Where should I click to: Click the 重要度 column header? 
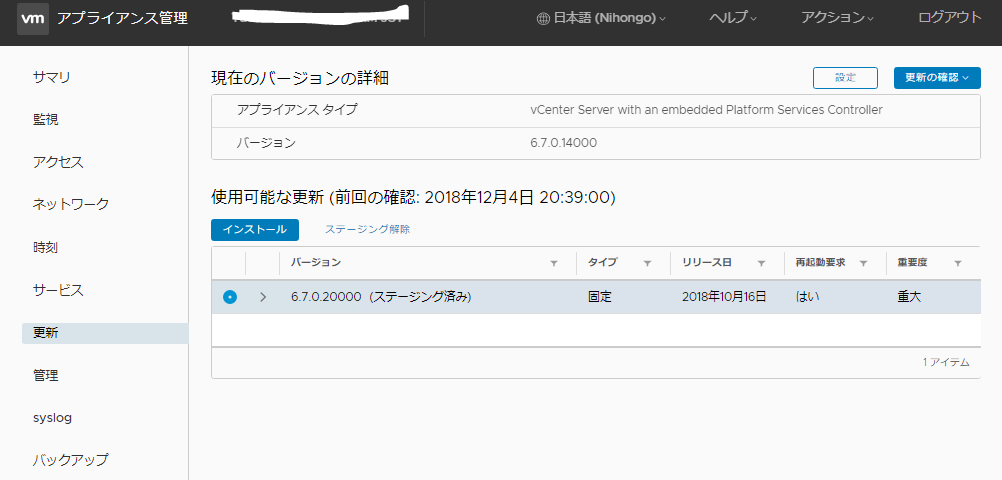pos(915,263)
